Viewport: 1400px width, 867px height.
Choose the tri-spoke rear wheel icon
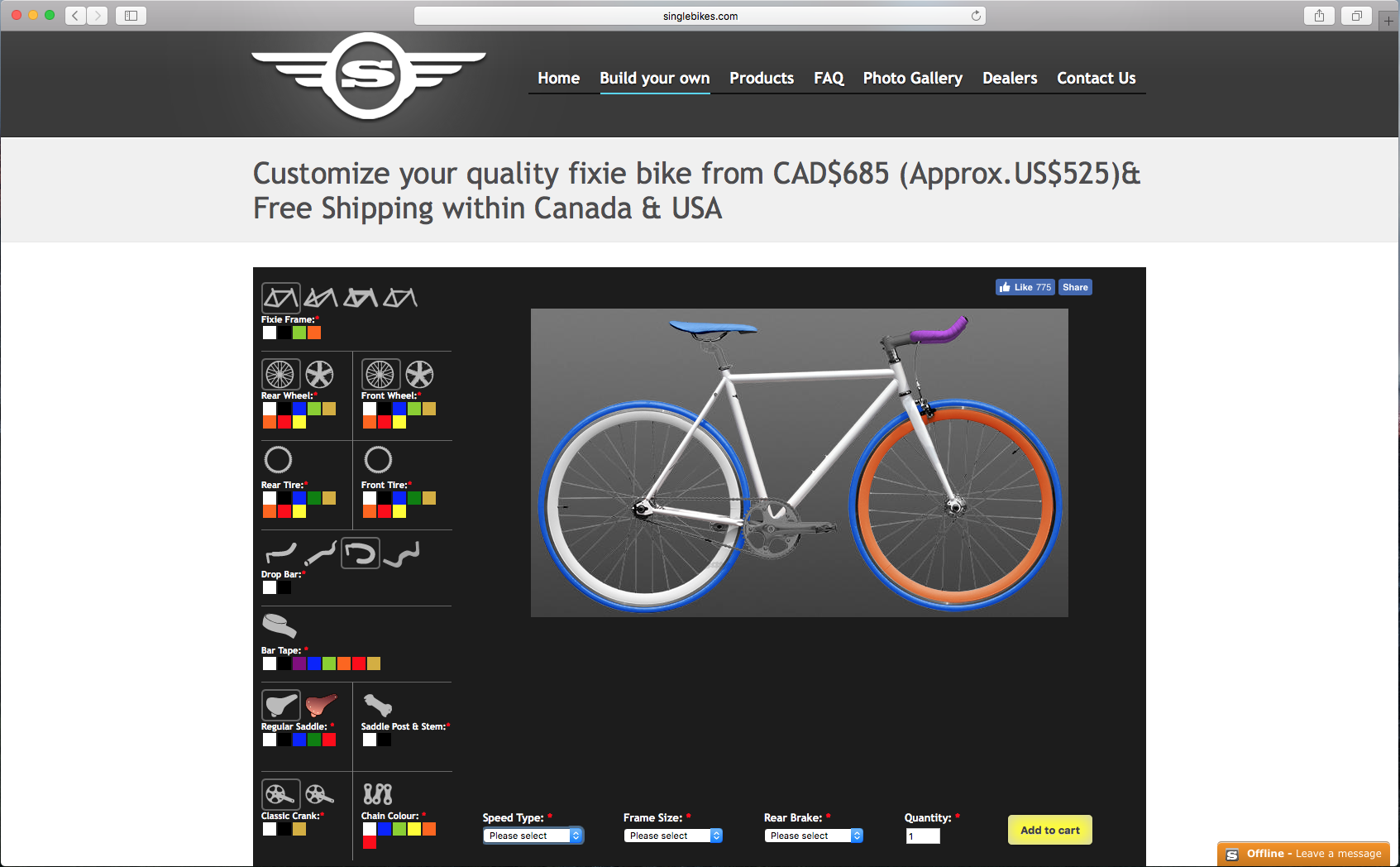[x=320, y=375]
